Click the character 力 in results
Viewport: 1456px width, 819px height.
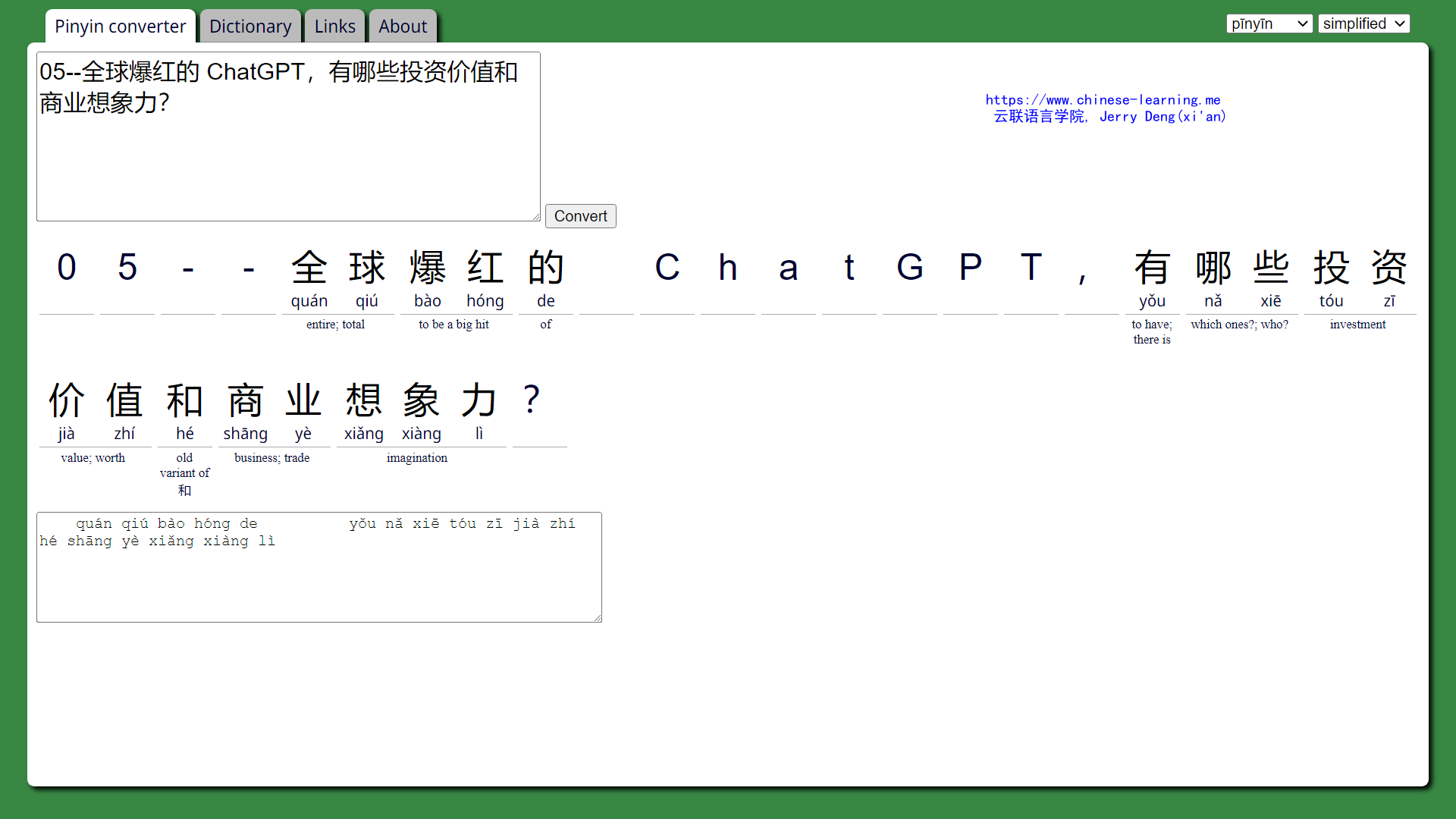(479, 400)
